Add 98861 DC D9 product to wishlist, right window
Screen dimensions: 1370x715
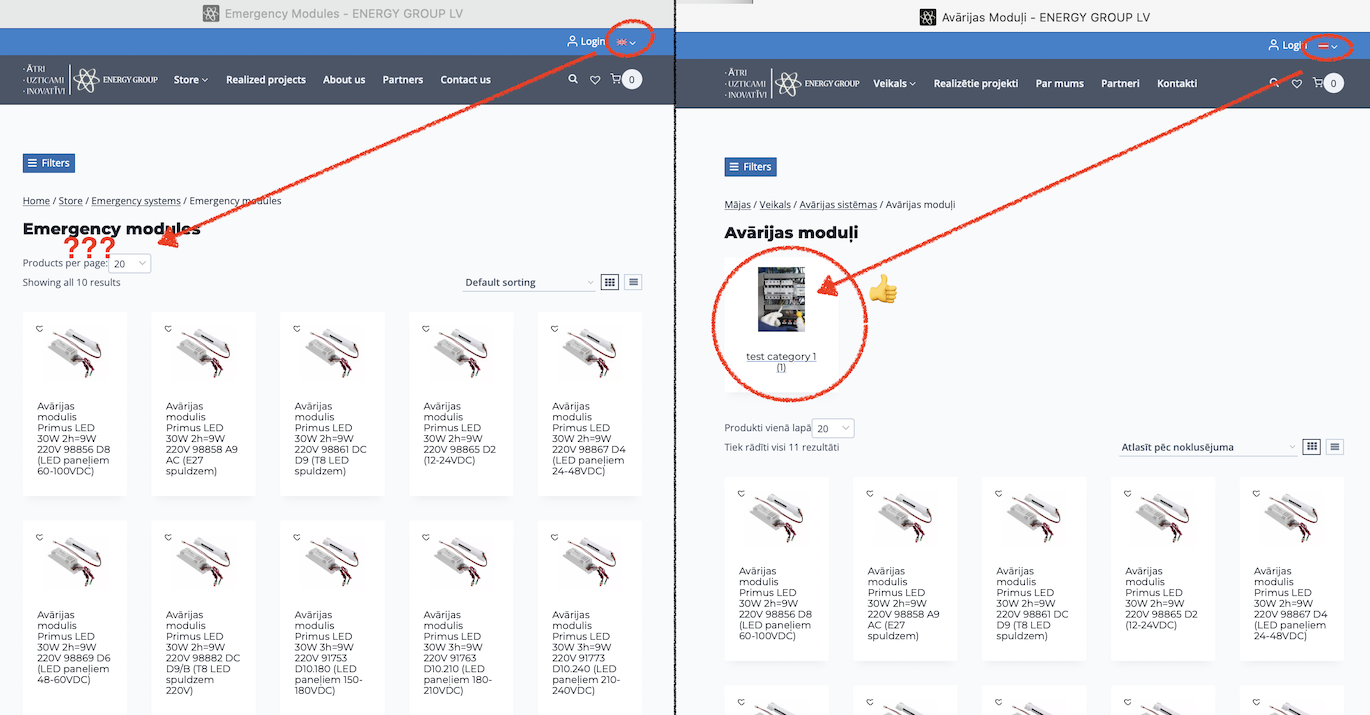1000,493
